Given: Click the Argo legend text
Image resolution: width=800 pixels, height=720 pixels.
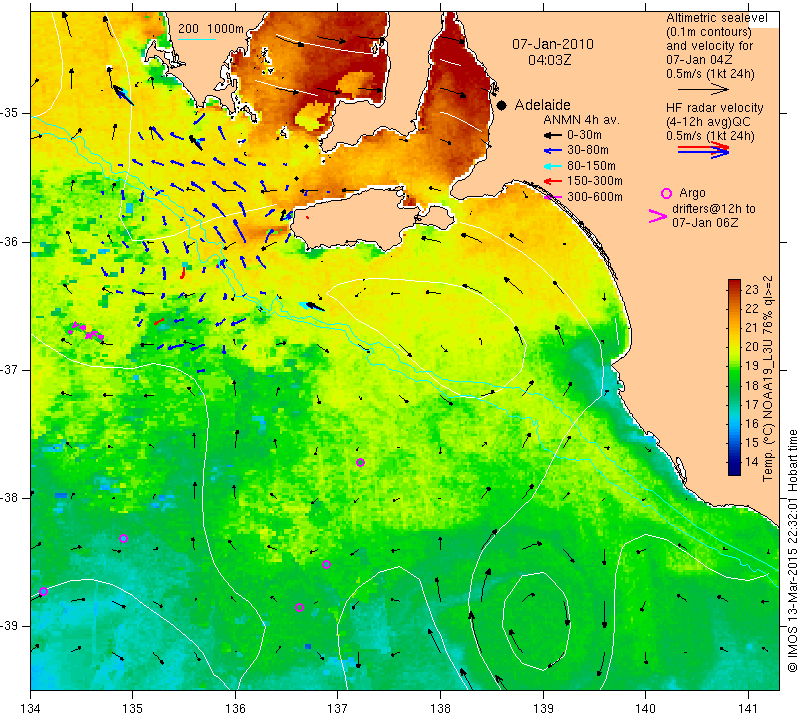Looking at the screenshot, I should pos(692,193).
